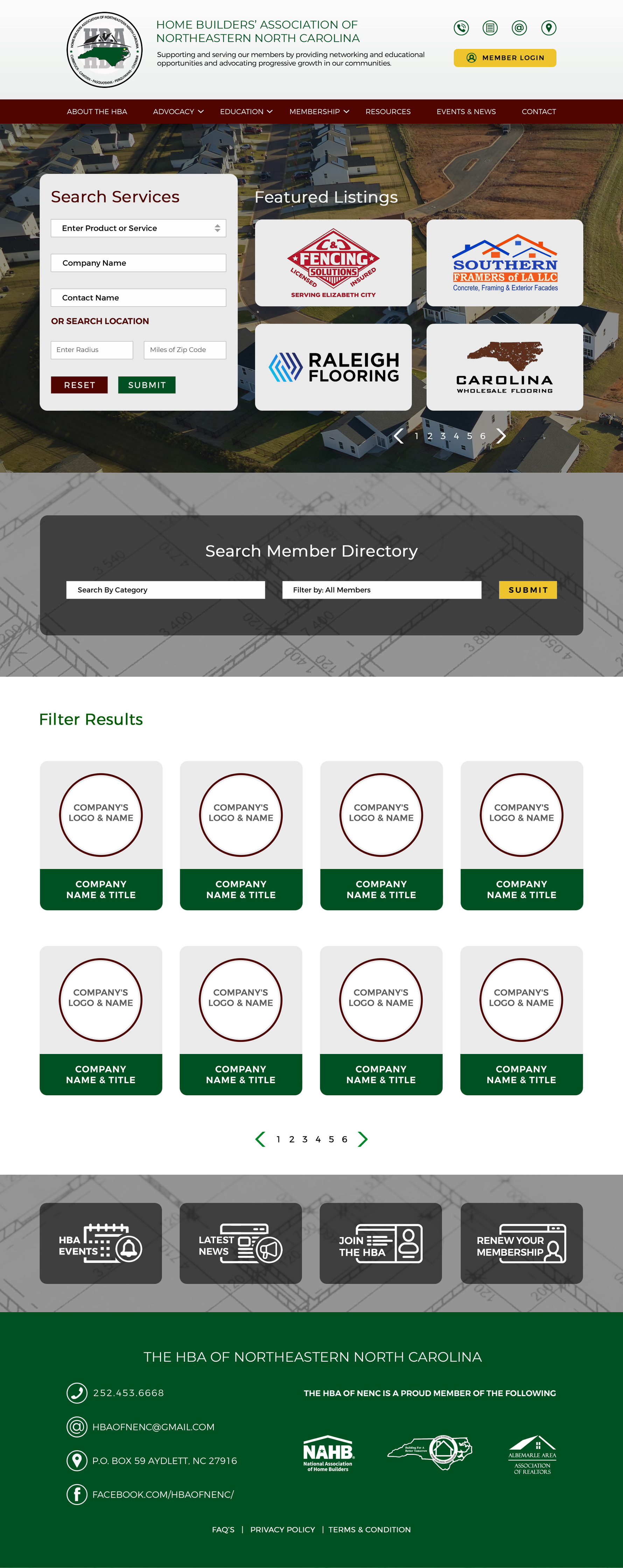Expand the Advocacy menu dropdown
The image size is (623, 1568).
click(178, 111)
